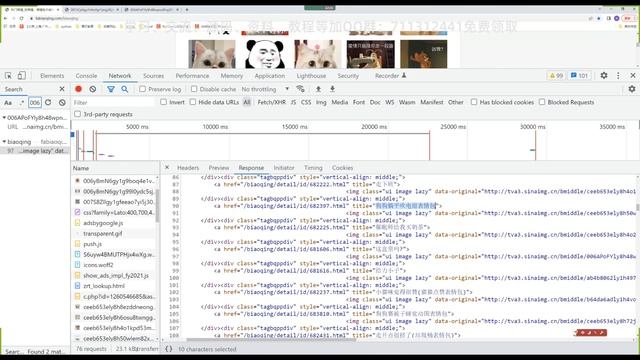Viewport: 640px width, 360px height.
Task: Check the Invert filter checkbox
Action: tap(163, 102)
